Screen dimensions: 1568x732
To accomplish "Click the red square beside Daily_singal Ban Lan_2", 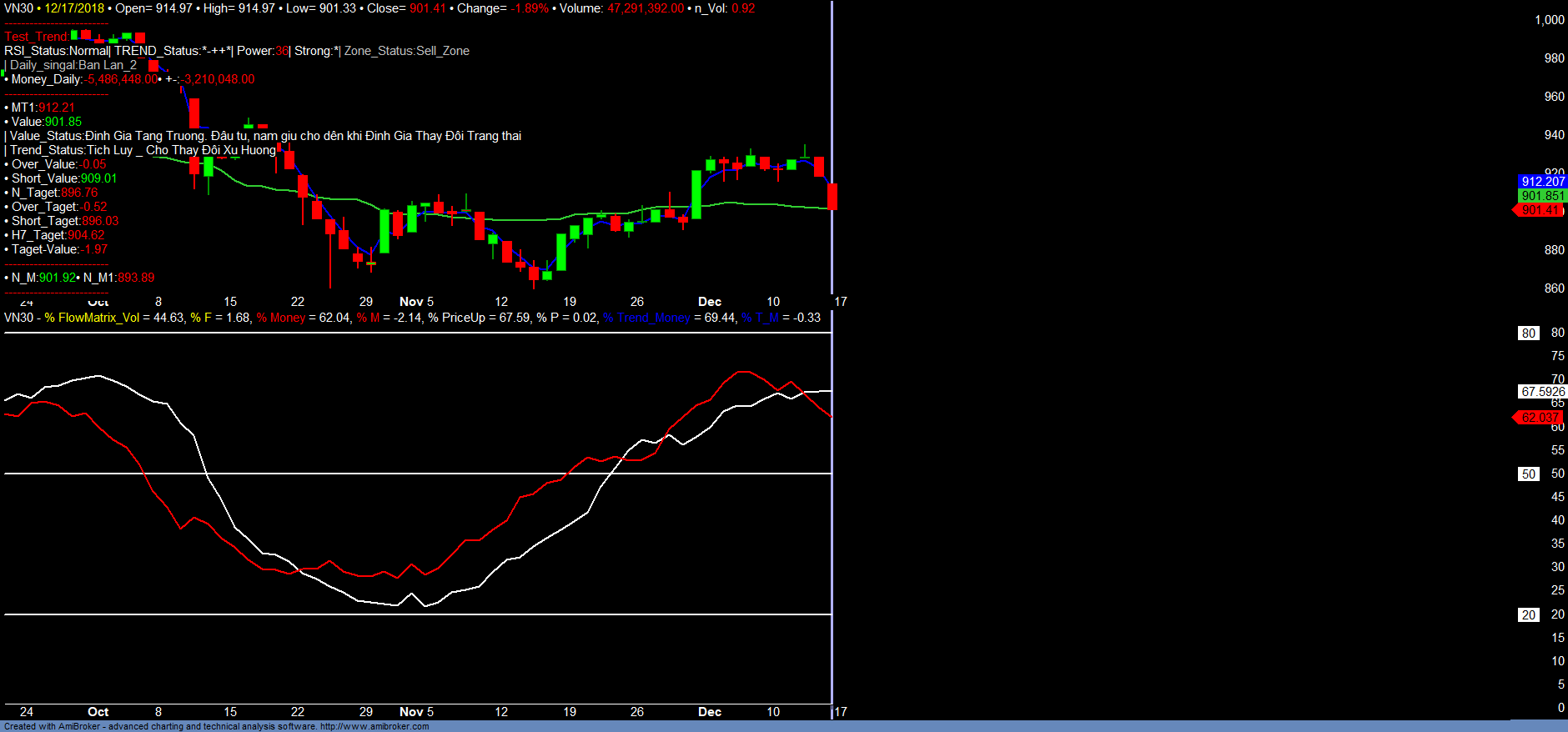I will [153, 65].
